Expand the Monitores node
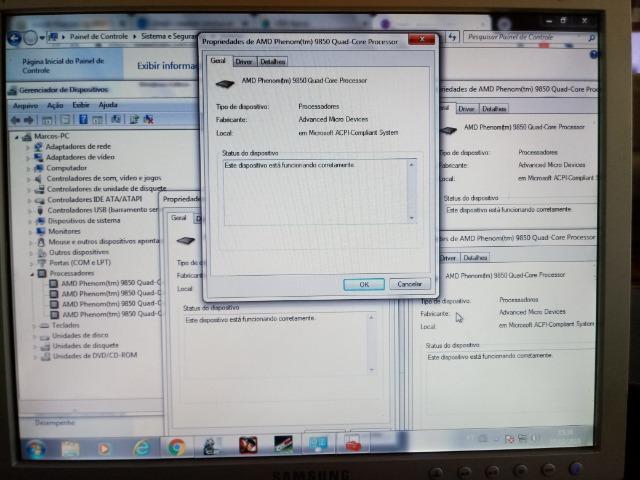The width and height of the screenshot is (640, 480). pyautogui.click(x=30, y=232)
